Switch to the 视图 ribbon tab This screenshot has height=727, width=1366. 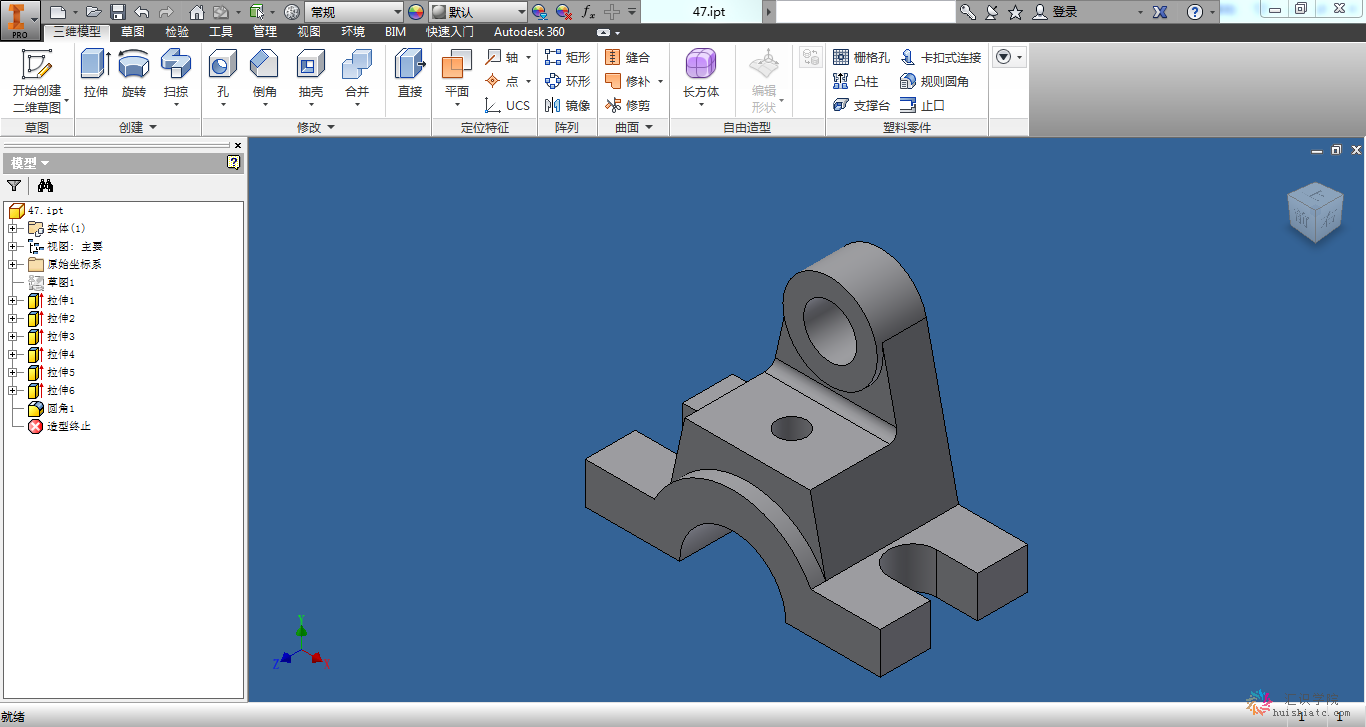point(309,32)
